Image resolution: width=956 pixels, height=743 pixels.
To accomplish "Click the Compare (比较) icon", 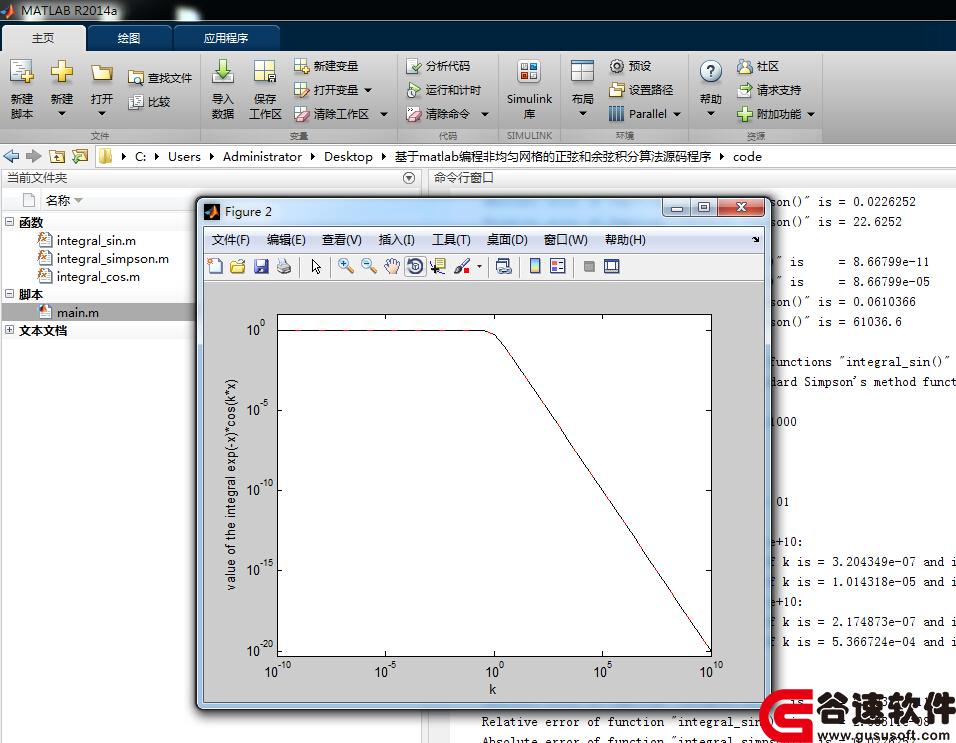I will [135, 102].
